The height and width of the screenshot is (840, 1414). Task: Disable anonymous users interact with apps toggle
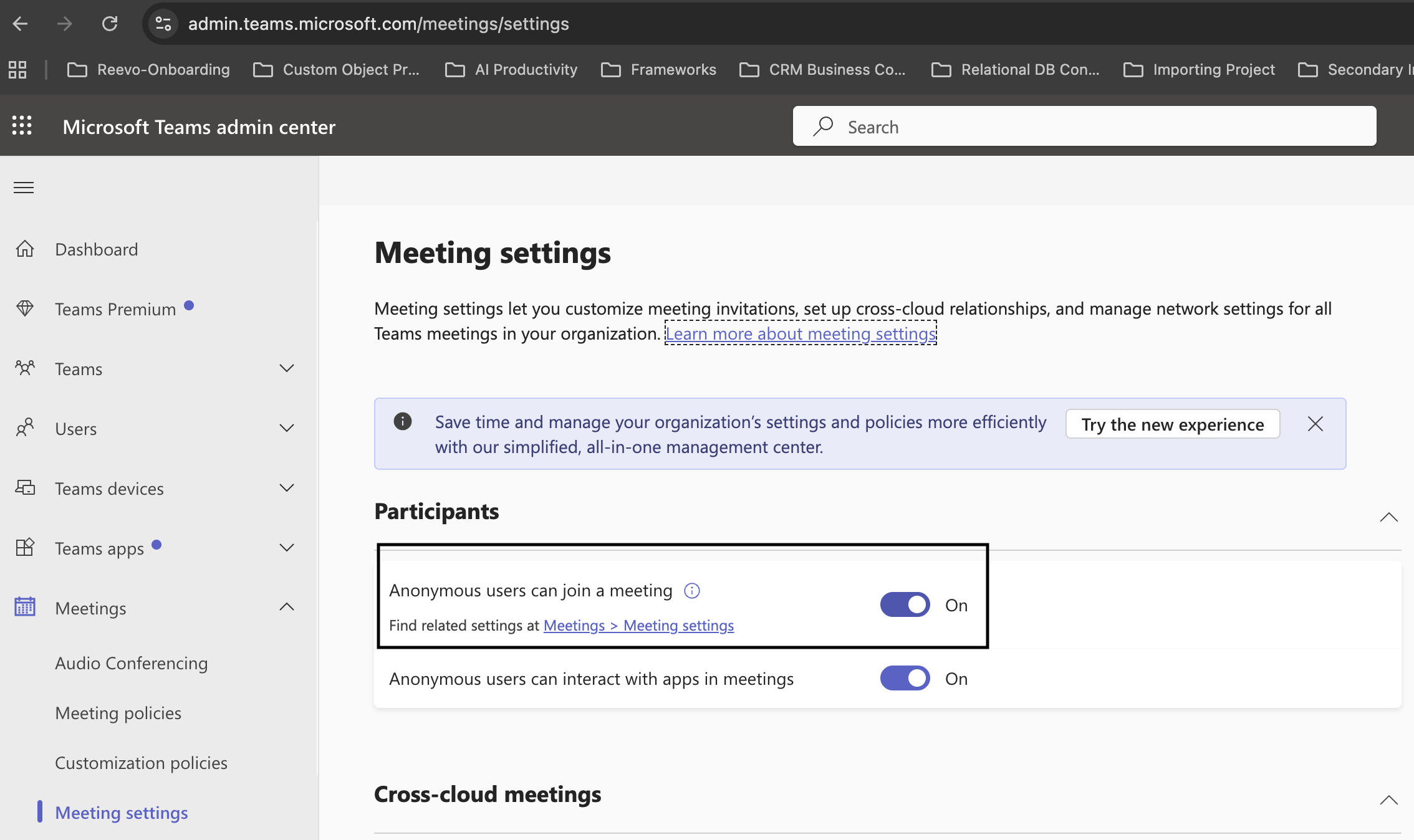pos(905,679)
